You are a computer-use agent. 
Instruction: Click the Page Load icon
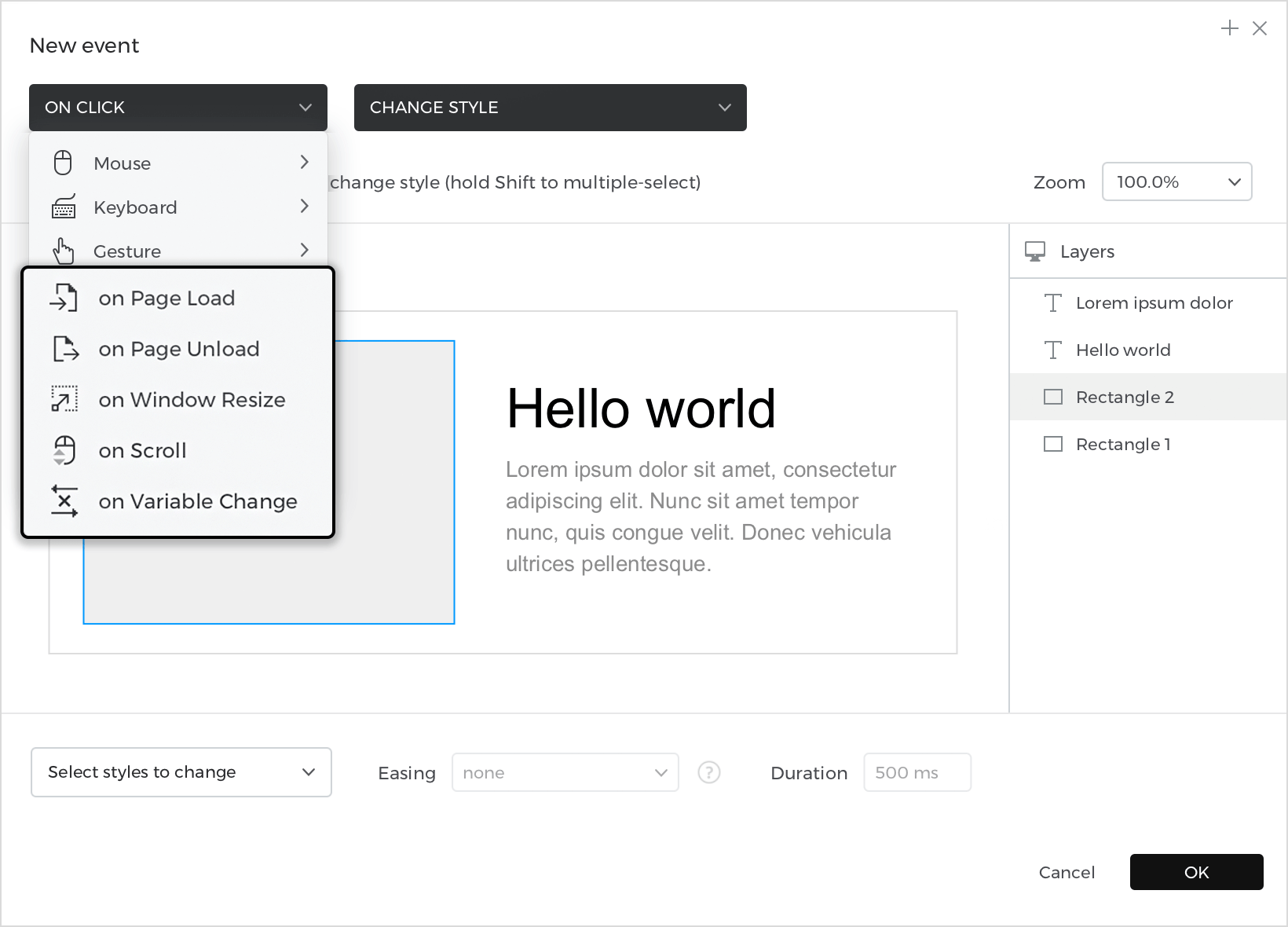coord(64,299)
